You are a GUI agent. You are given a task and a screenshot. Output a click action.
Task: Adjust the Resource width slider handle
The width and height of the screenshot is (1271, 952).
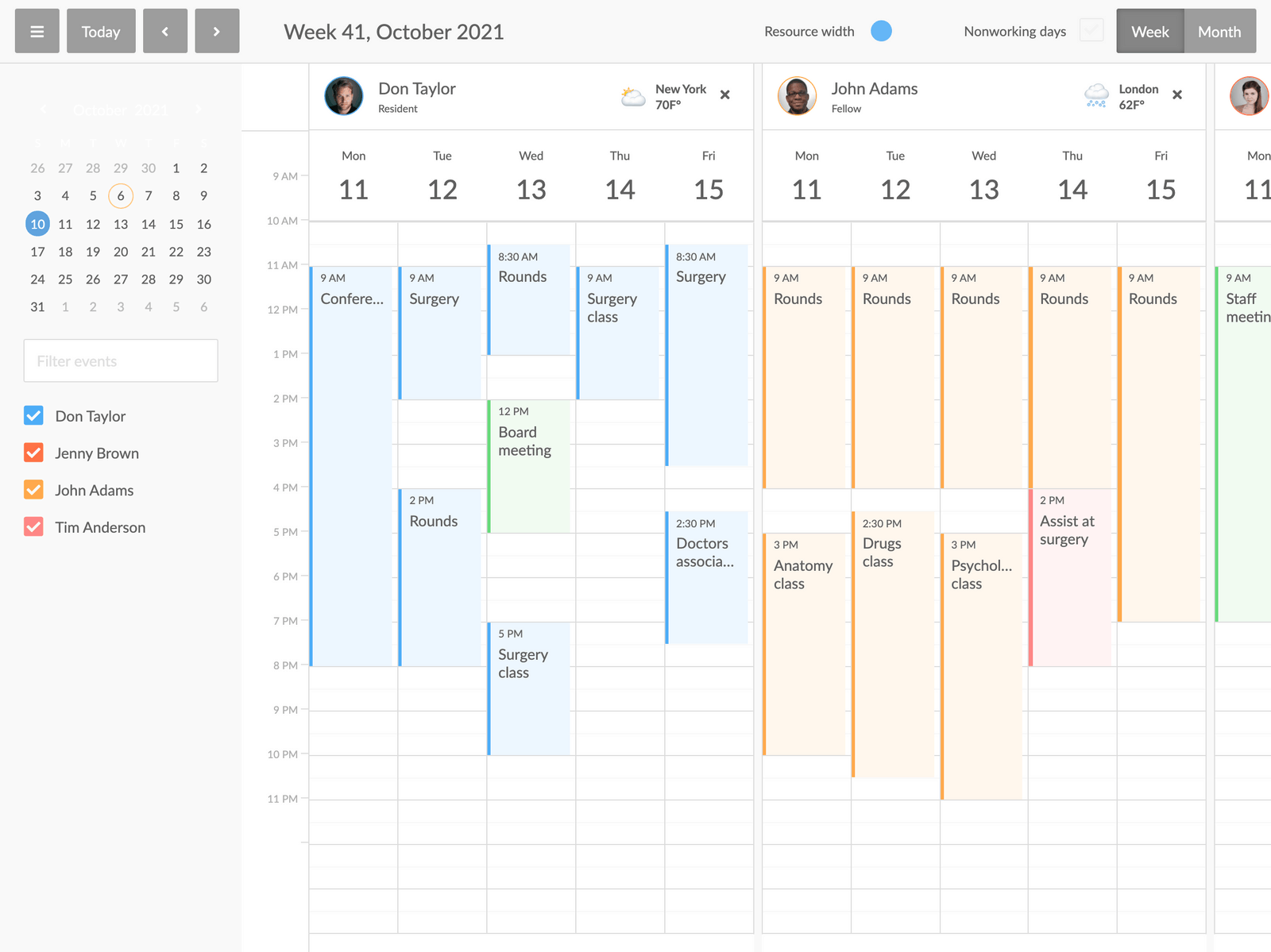[x=881, y=31]
